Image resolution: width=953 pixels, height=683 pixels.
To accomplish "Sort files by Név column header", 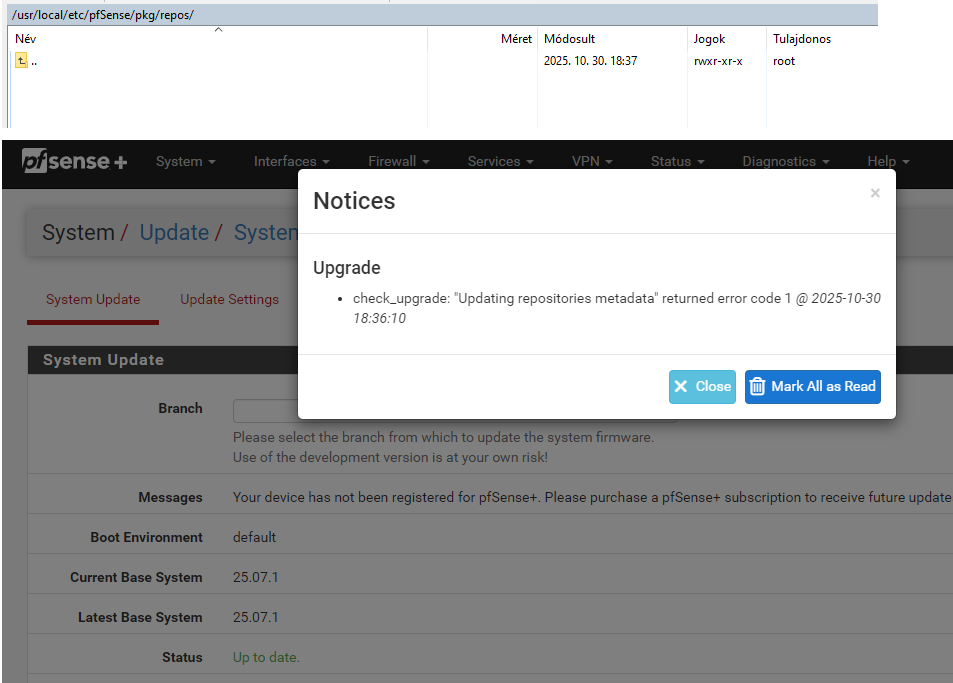I will click(26, 39).
